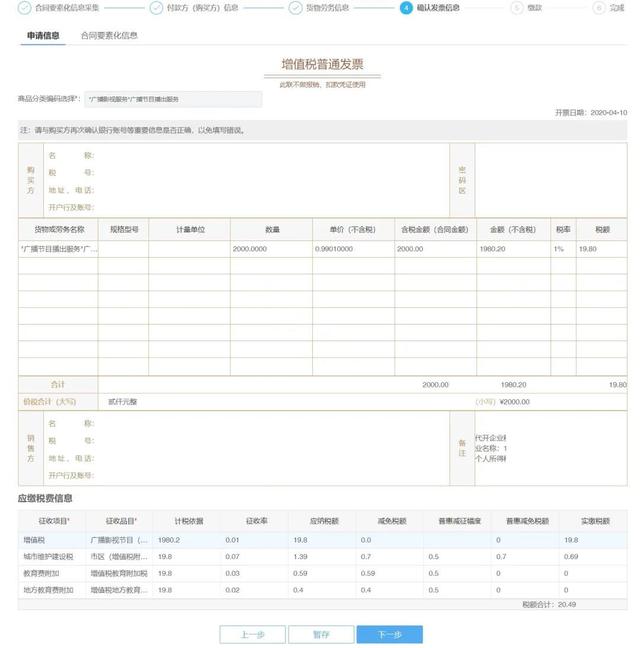This screenshot has width=640, height=648.
Task: Select the 城市维护建设税 row
Action: (322, 557)
